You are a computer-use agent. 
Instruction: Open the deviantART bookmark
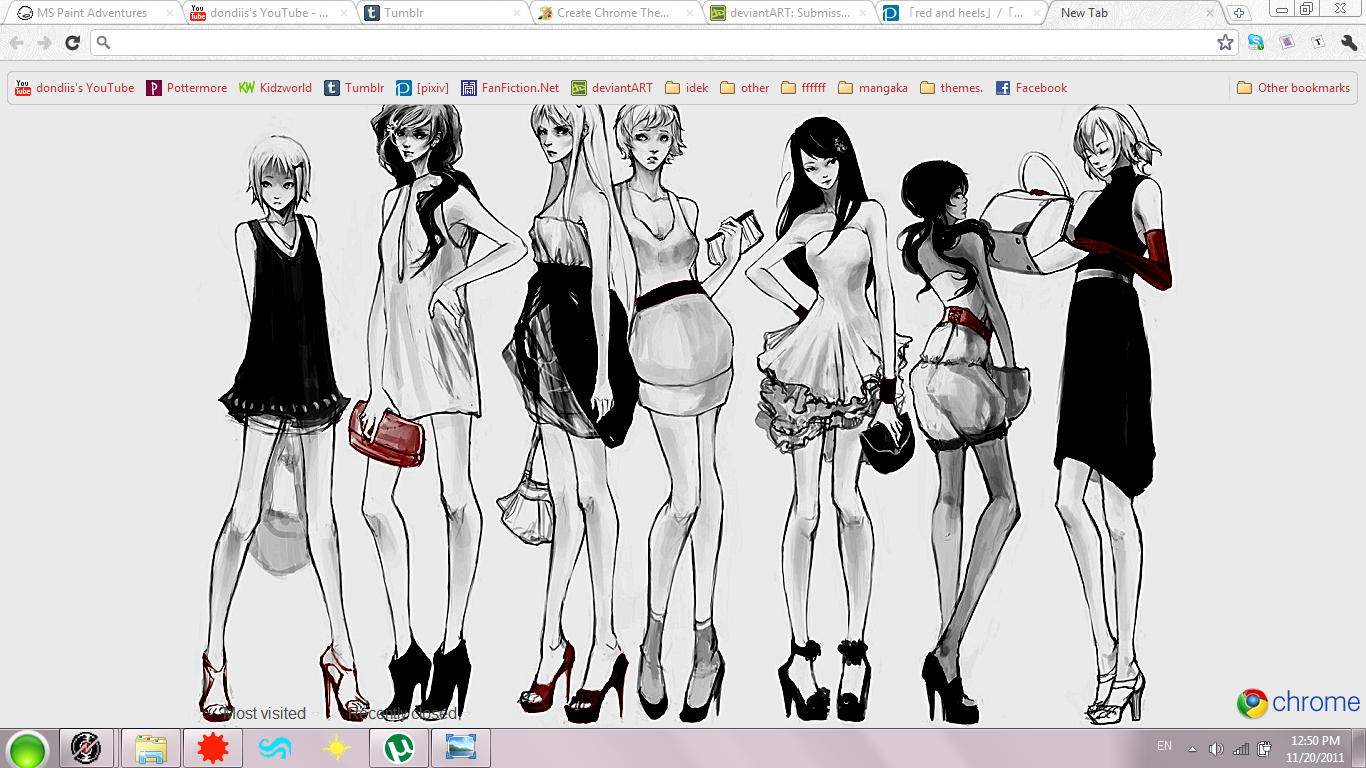(x=611, y=88)
